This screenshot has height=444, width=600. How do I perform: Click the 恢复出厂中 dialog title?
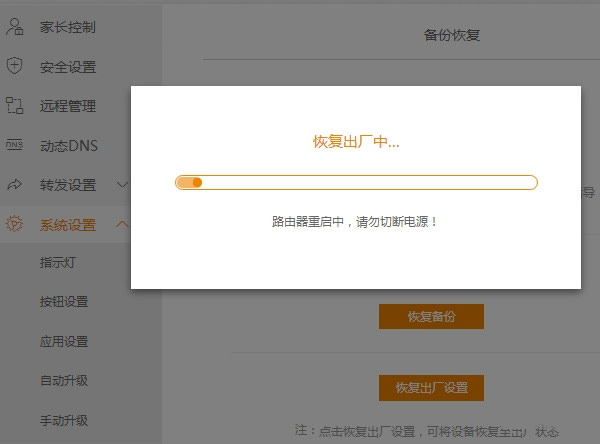pos(356,142)
